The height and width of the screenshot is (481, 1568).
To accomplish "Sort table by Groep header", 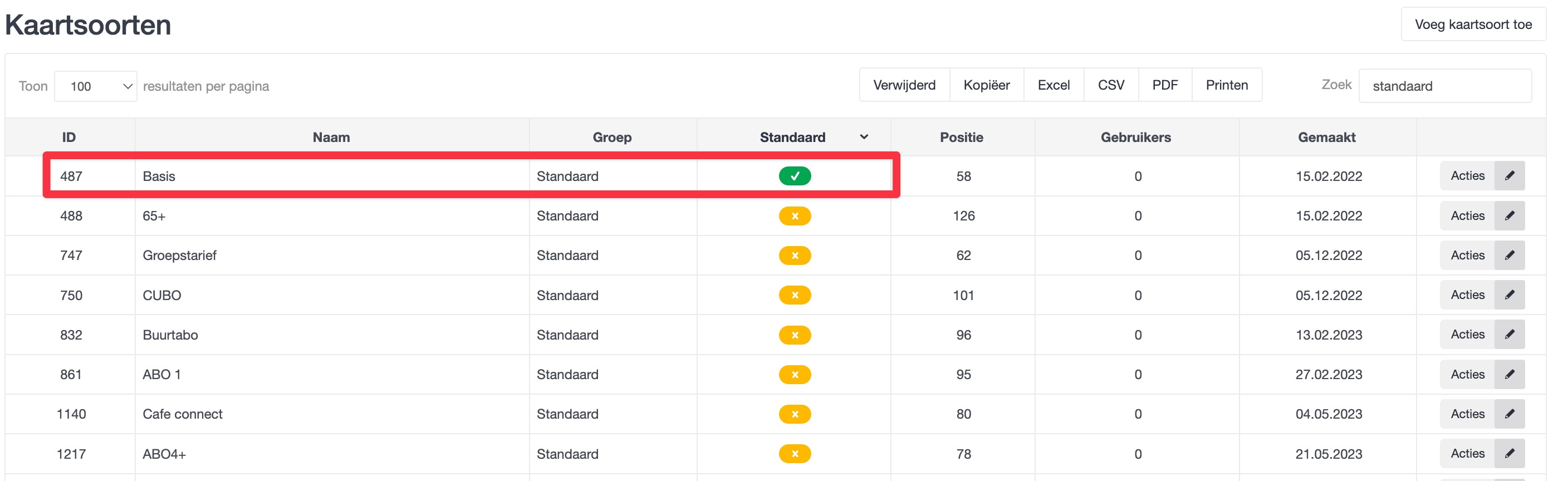I will (x=612, y=137).
